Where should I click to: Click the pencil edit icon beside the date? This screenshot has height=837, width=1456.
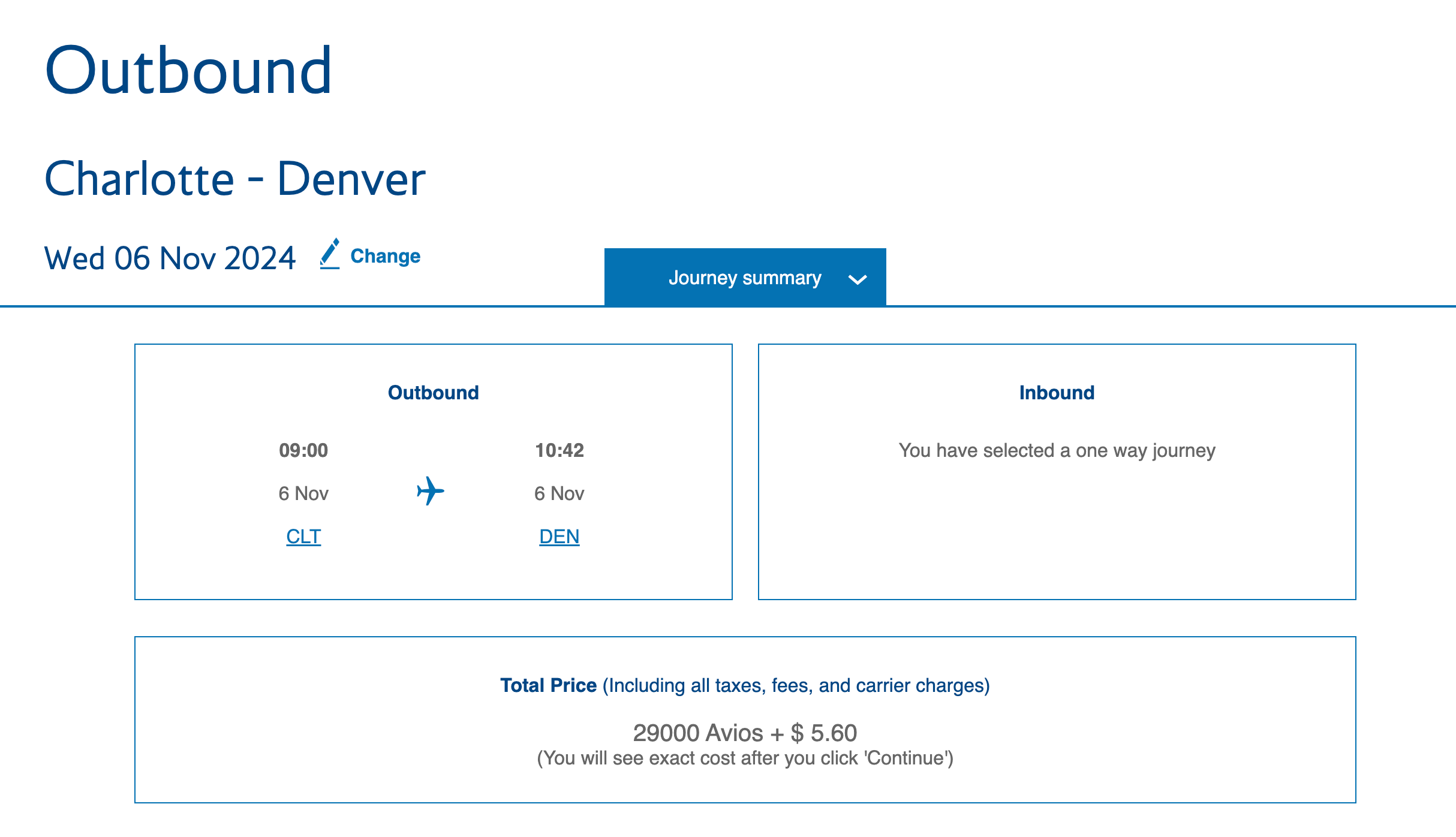(330, 254)
